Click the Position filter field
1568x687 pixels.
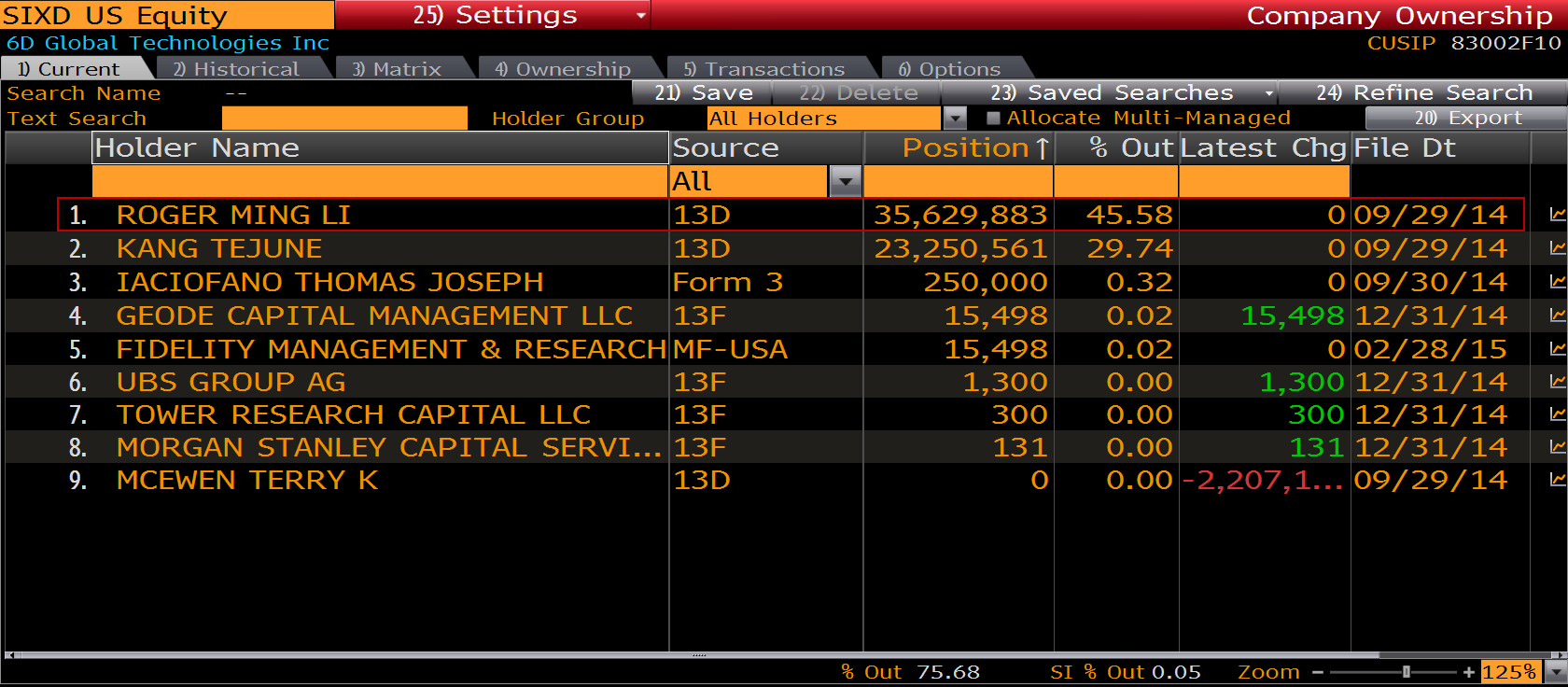[959, 181]
